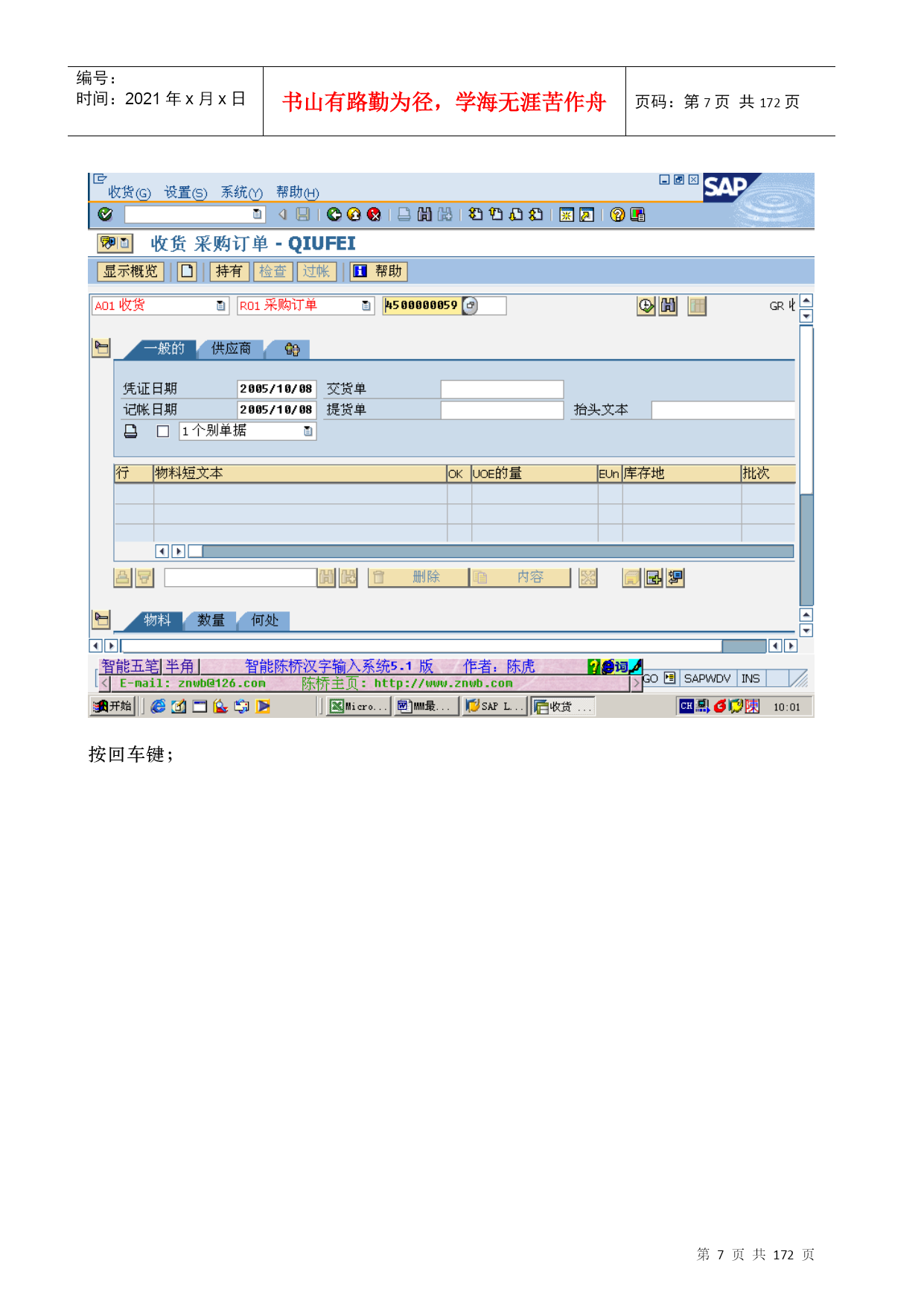The height and width of the screenshot is (1307, 924).
Task: Click the Generate Shortcut icon
Action: (587, 214)
